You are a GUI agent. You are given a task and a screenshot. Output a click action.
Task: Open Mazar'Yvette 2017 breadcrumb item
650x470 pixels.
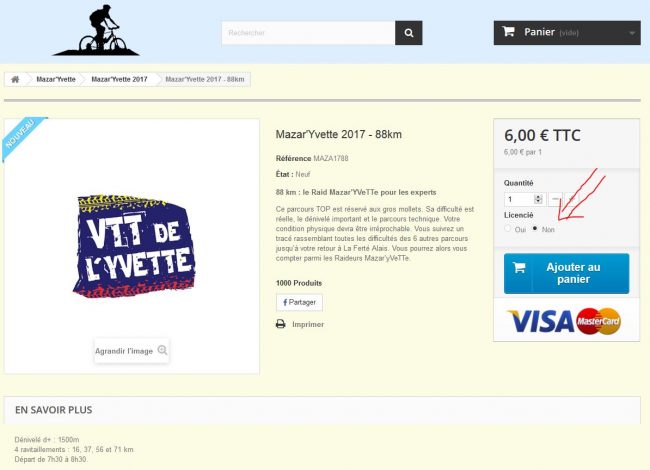[x=119, y=78]
